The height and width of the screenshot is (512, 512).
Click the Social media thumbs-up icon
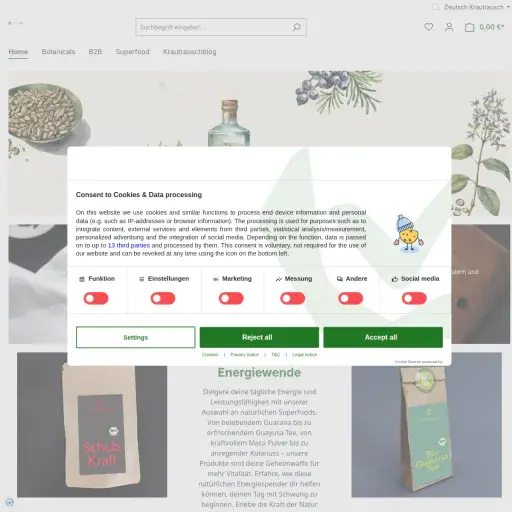[x=395, y=279]
